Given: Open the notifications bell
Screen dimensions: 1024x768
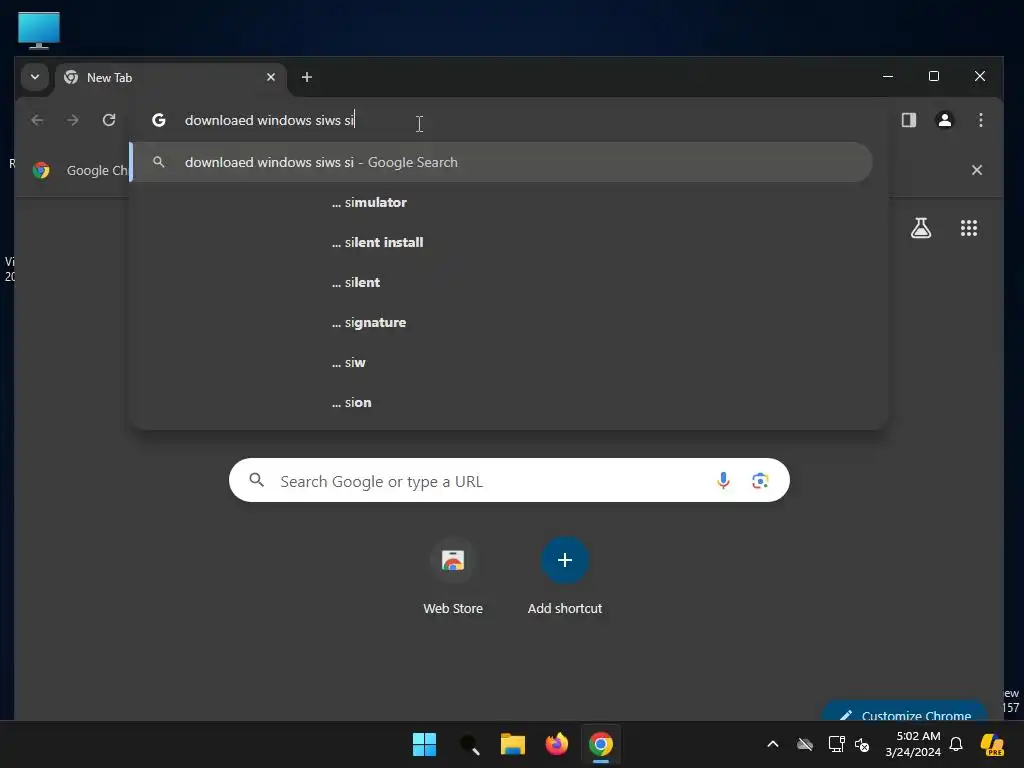Looking at the screenshot, I should [x=956, y=744].
